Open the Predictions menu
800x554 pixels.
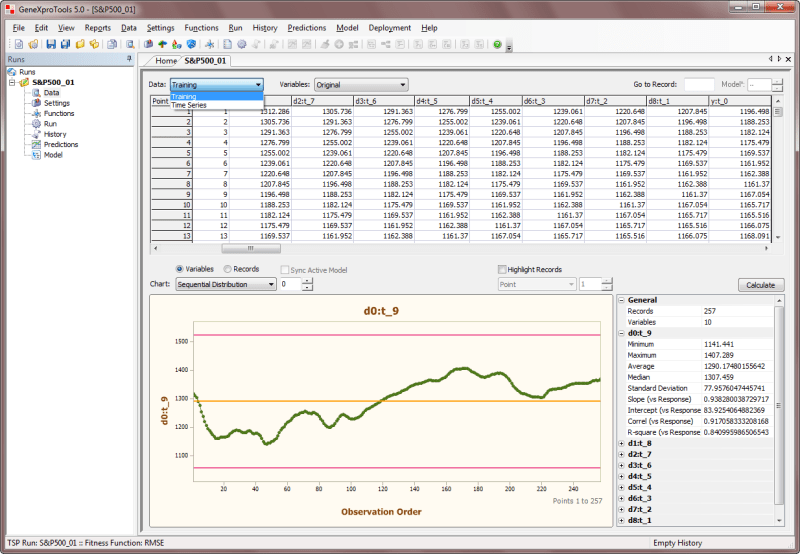tap(307, 28)
